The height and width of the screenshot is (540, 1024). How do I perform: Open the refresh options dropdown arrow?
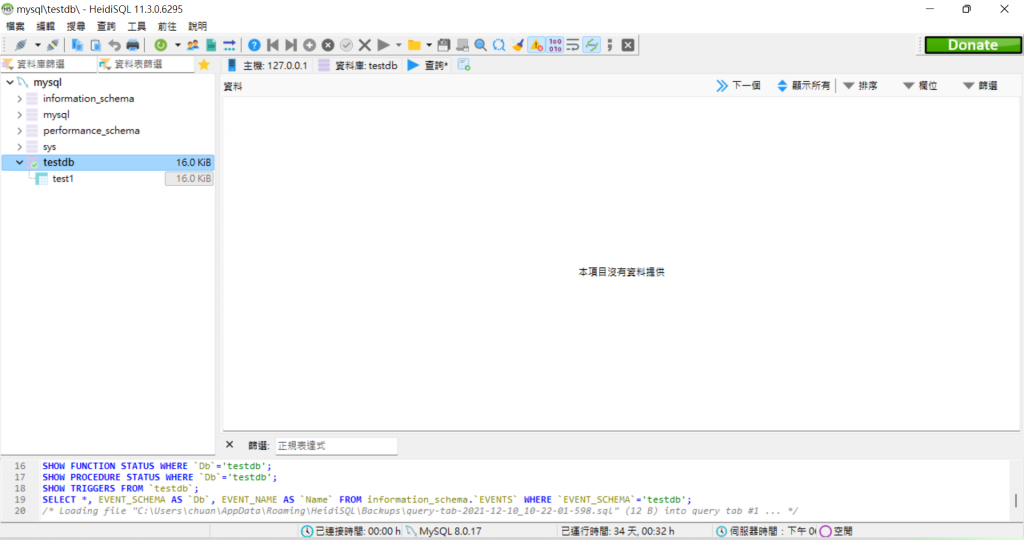click(x=177, y=45)
